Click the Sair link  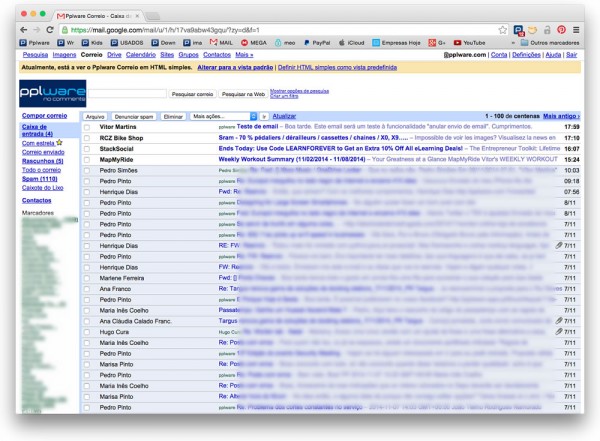[571, 55]
